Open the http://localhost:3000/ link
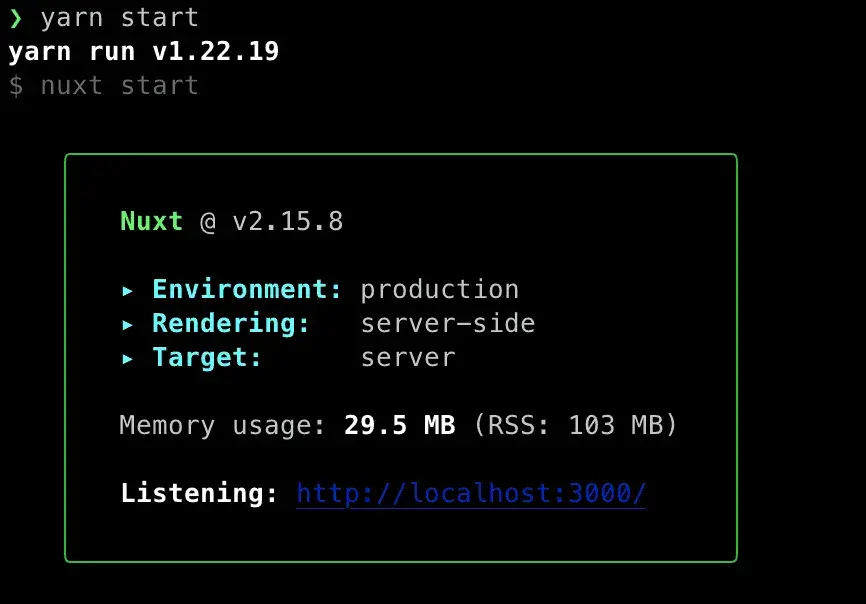The width and height of the screenshot is (866, 604). 471,493
